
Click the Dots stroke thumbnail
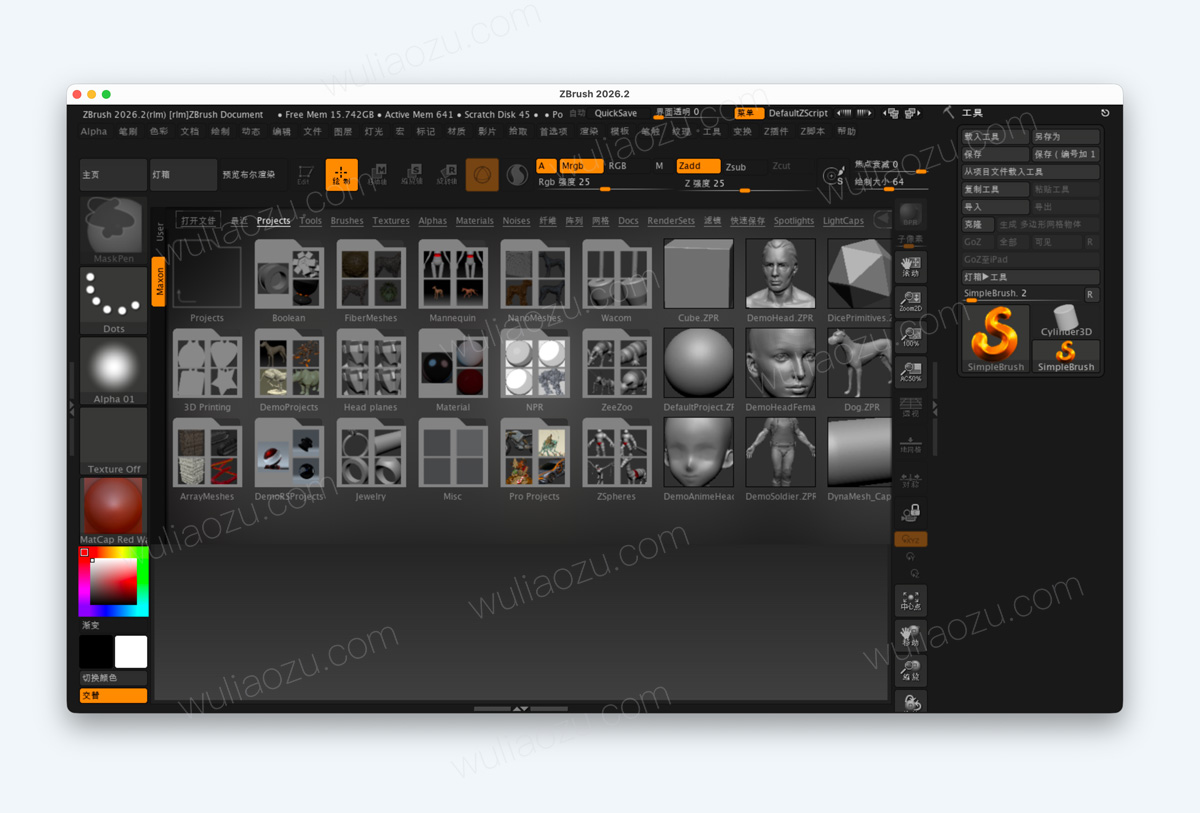pos(113,301)
